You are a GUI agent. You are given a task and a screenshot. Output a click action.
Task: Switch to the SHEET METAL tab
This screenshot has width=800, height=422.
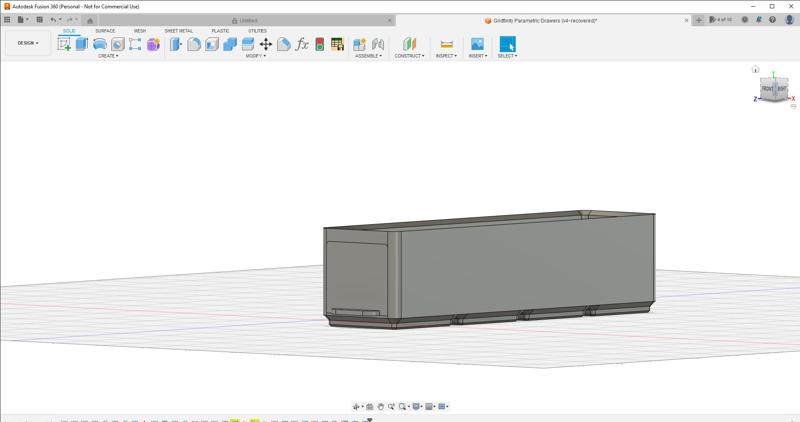pyautogui.click(x=179, y=31)
